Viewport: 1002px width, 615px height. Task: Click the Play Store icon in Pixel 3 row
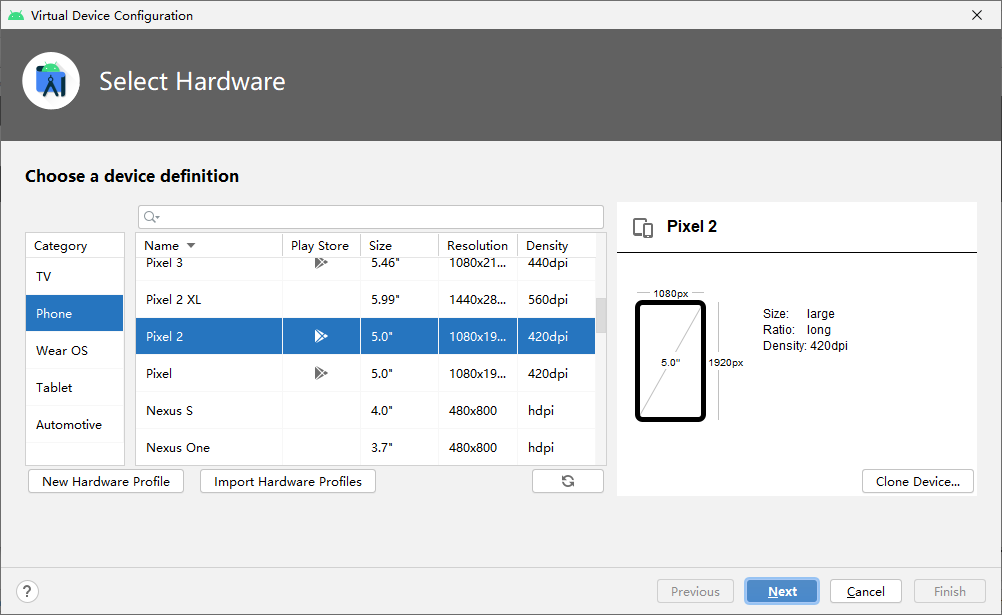tap(321, 263)
